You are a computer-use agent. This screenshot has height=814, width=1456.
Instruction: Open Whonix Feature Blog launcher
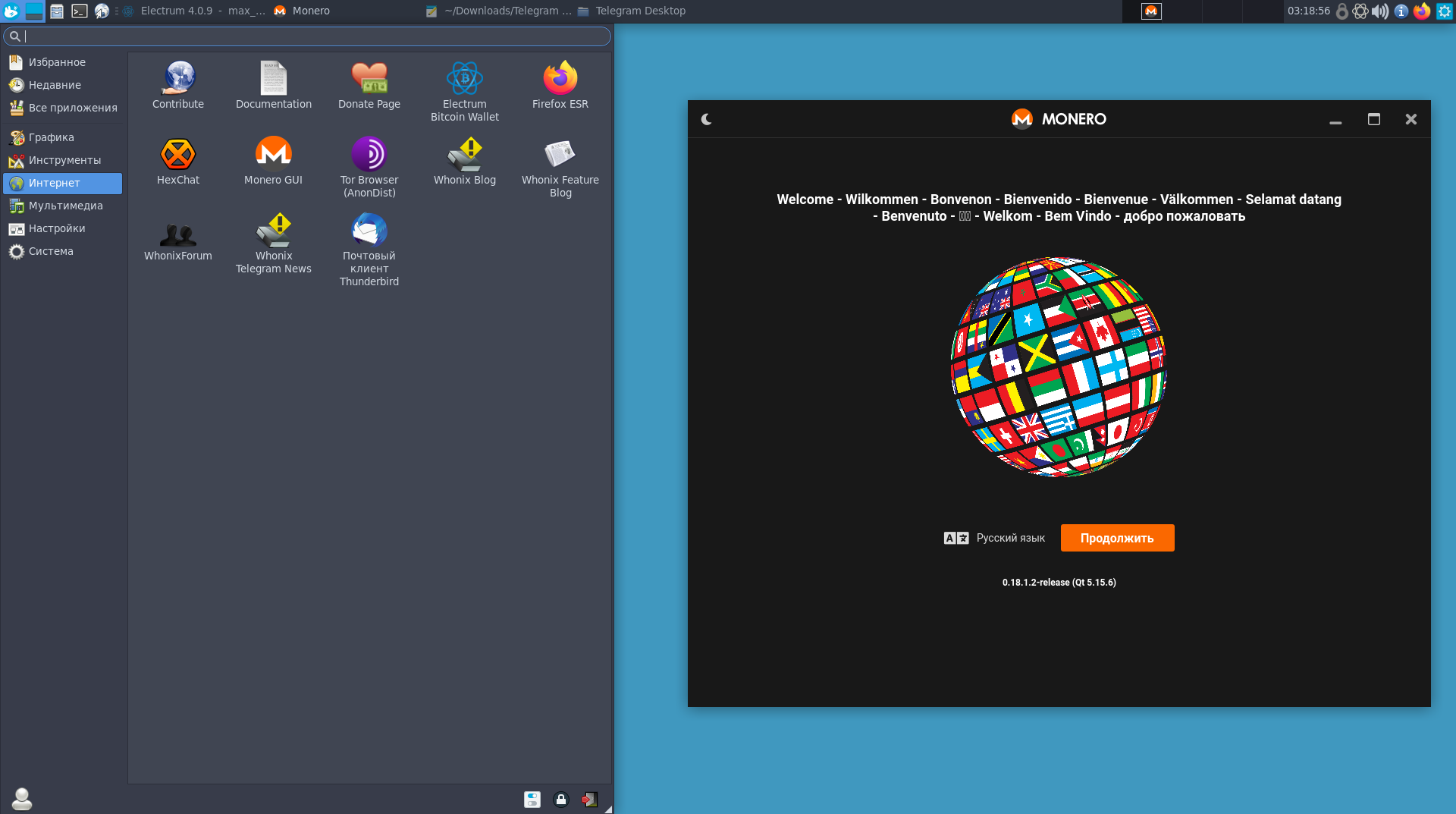pos(560,167)
